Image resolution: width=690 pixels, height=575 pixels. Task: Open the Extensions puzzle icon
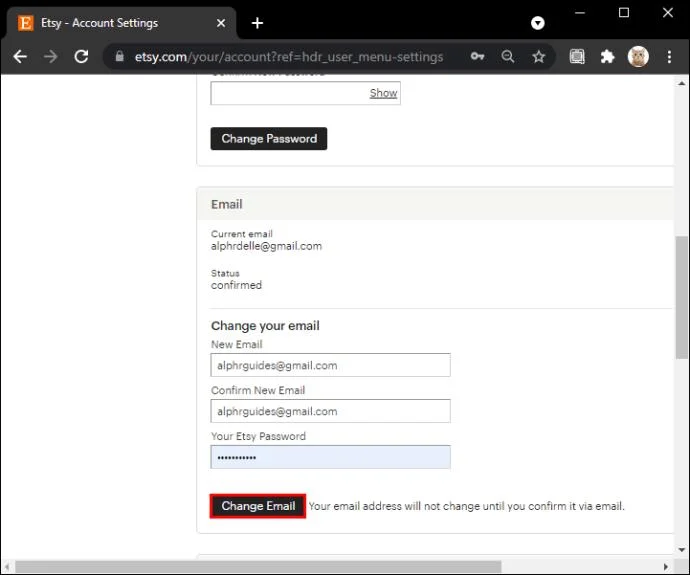[x=607, y=56]
